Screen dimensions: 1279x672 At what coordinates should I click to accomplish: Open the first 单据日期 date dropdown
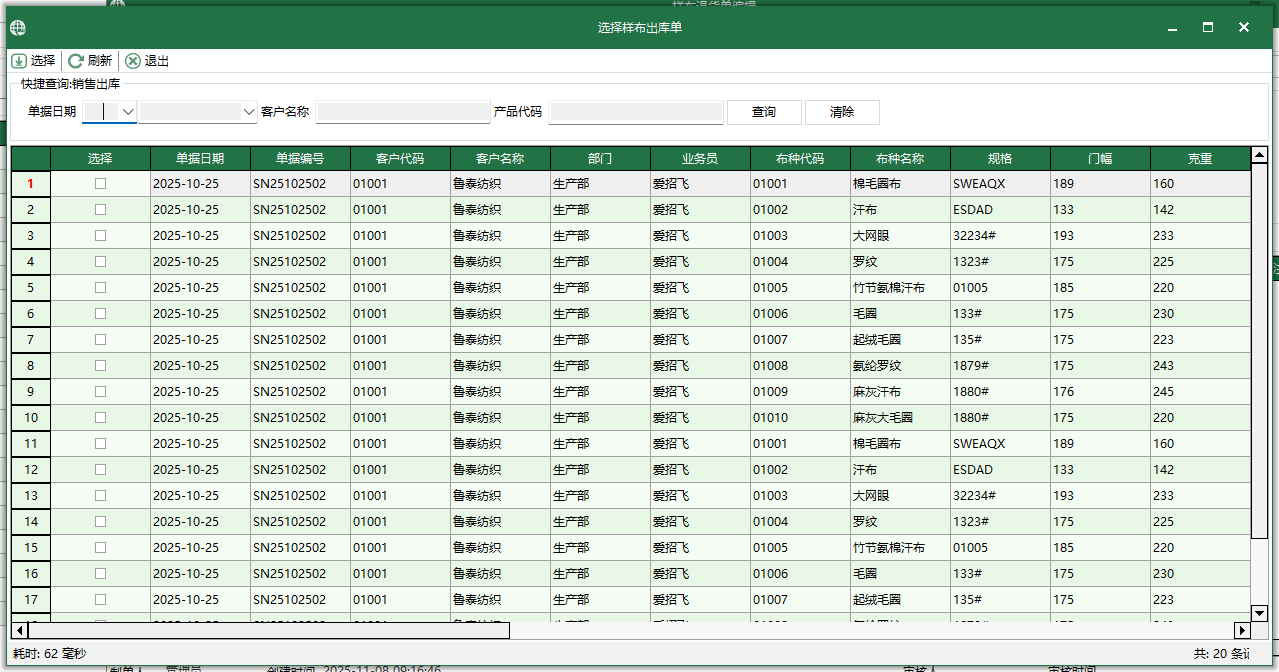pyautogui.click(x=123, y=111)
